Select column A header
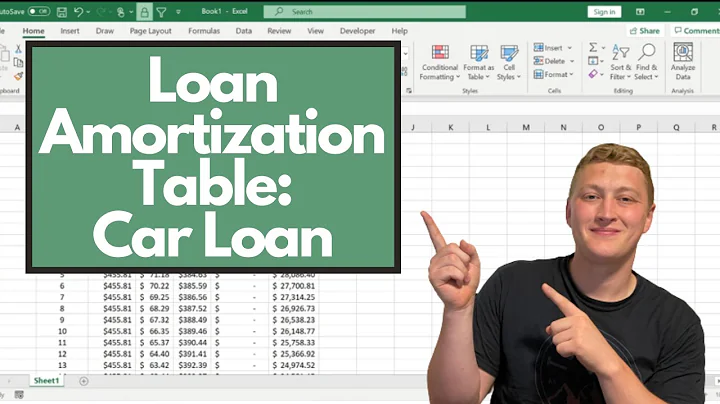Image resolution: width=720 pixels, height=404 pixels. click(17, 127)
